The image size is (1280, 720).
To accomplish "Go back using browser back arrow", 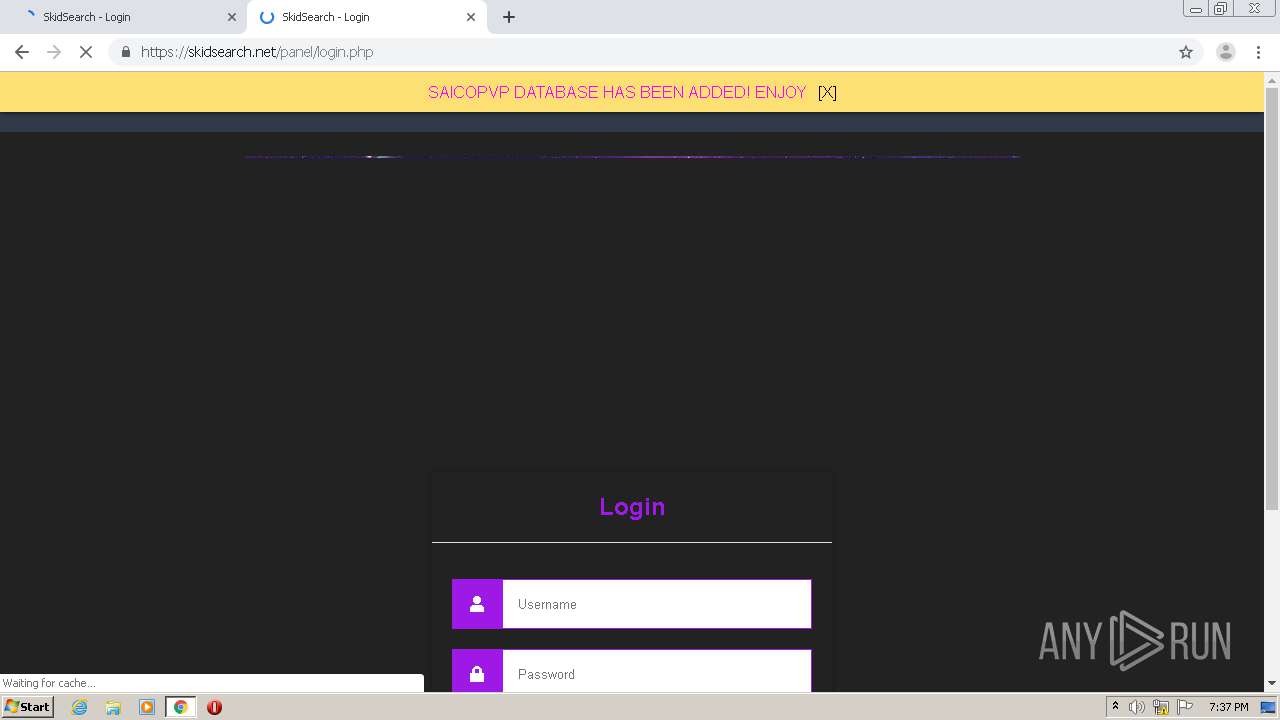I will [x=22, y=52].
